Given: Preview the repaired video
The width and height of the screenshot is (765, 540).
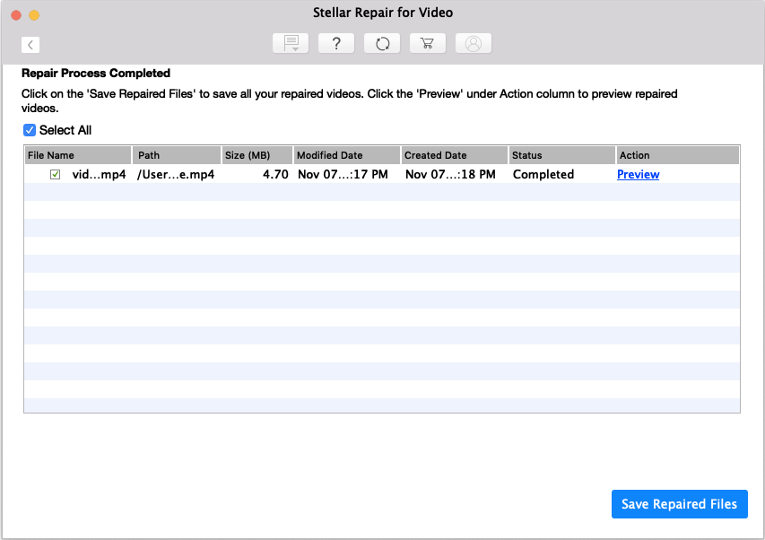Looking at the screenshot, I should 638,174.
